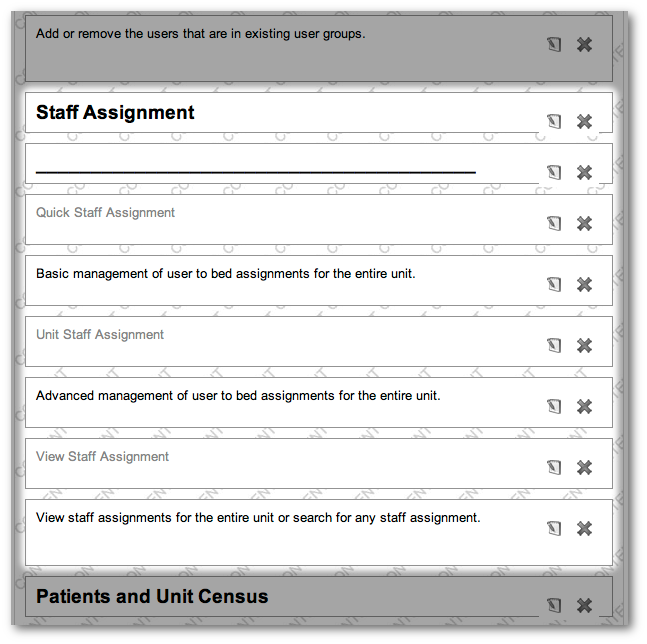The image size is (647, 644).
Task: Open the View Staff Assignment link
Action: pyautogui.click(x=102, y=456)
